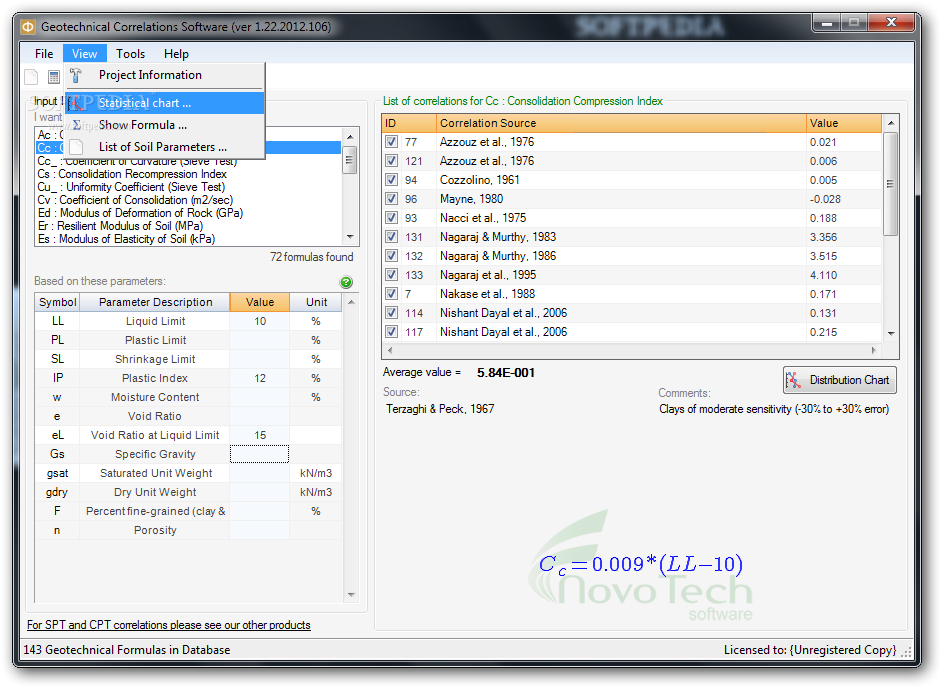Screen dimensions: 942x688
Task: Click the application icon in title bar
Action: click(x=28, y=27)
